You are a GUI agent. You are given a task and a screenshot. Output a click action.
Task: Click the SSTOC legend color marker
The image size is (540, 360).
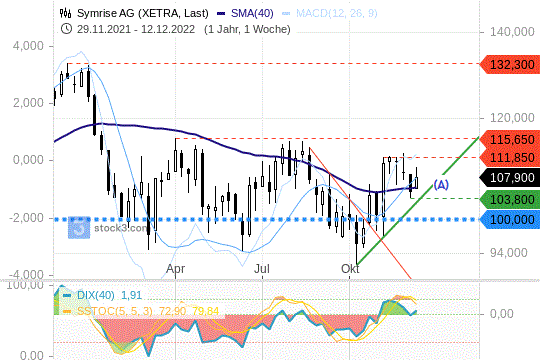68,311
